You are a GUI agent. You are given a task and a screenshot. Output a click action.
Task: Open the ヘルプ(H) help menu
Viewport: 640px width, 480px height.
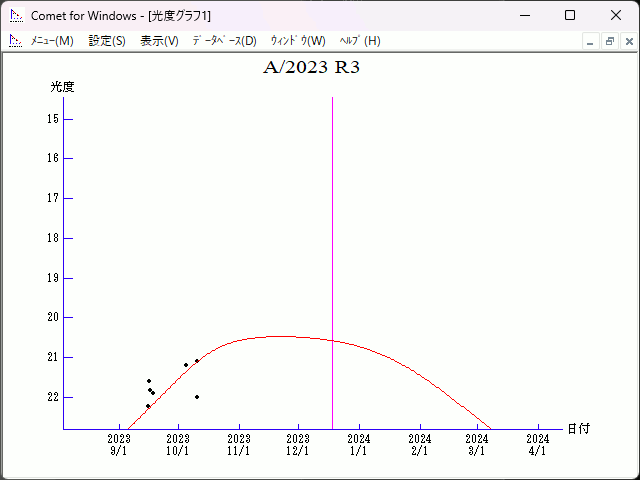tap(360, 41)
